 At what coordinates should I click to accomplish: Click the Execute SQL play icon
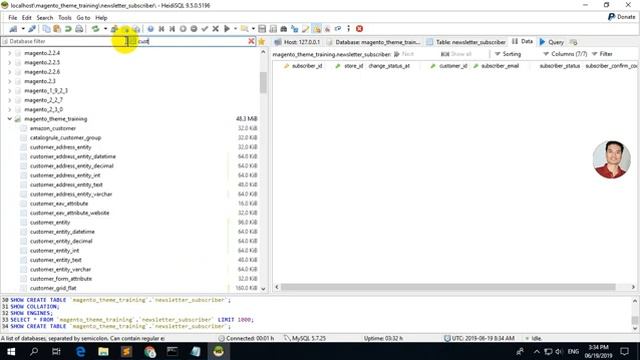tap(227, 29)
